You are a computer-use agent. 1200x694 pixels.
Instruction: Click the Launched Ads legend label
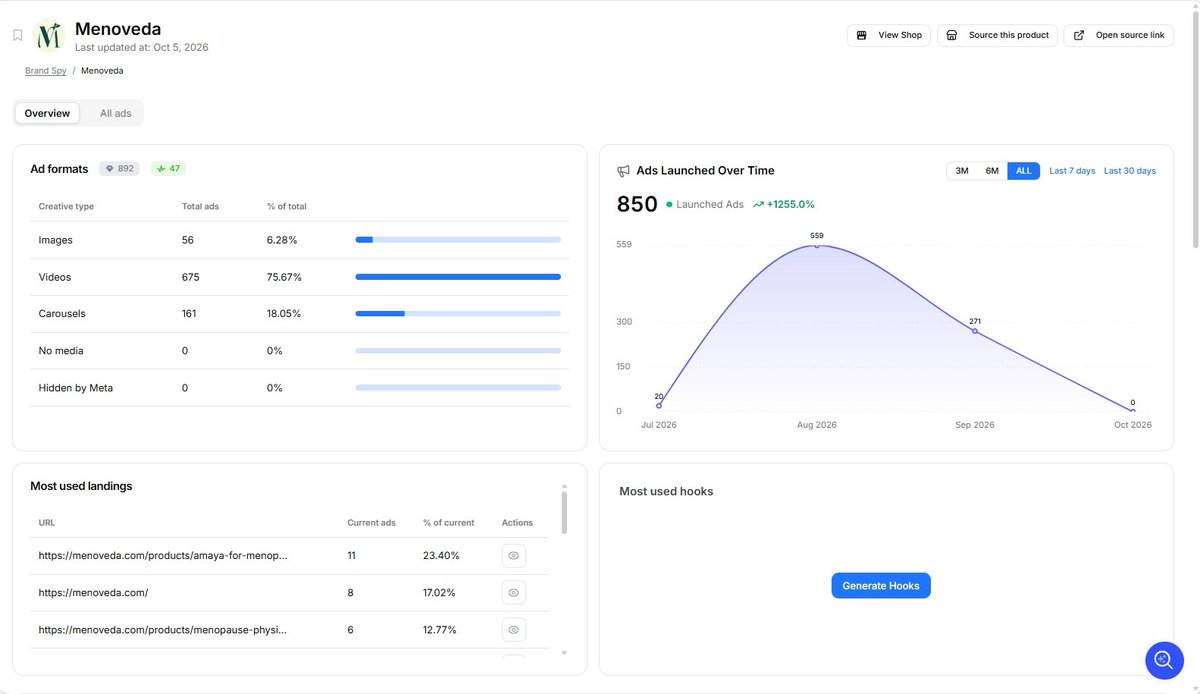point(710,204)
